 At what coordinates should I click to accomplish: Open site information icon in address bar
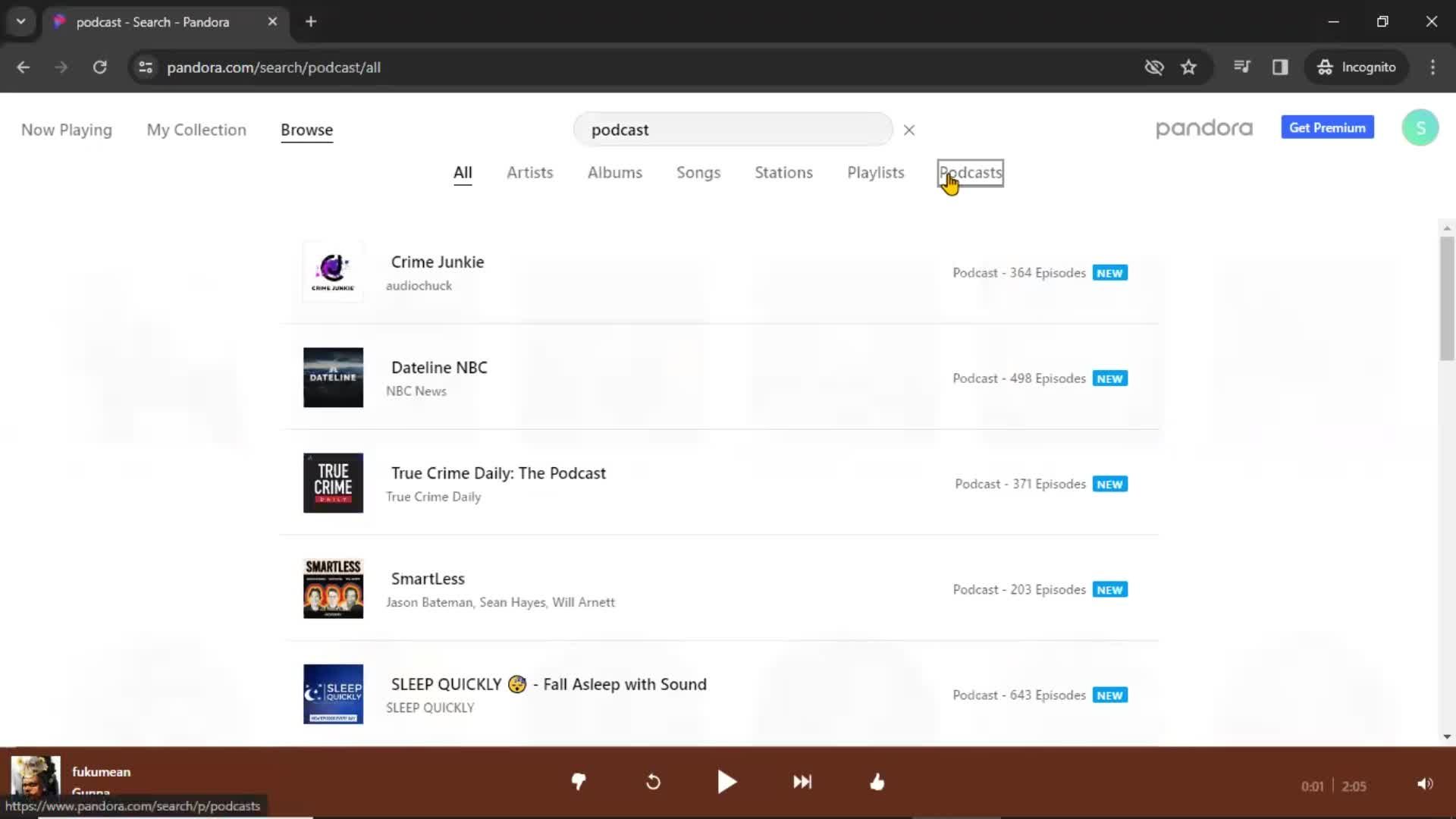[x=146, y=67]
